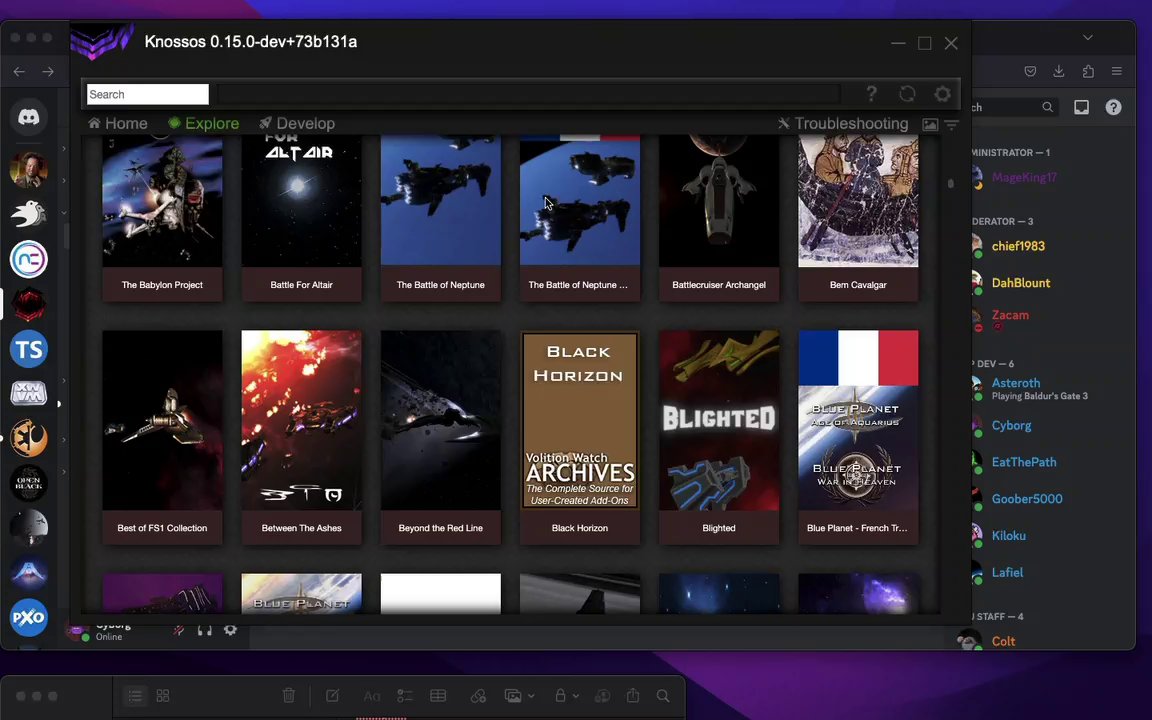Open the white bird server icon
Image resolution: width=1152 pixels, height=720 pixels.
[x=29, y=214]
